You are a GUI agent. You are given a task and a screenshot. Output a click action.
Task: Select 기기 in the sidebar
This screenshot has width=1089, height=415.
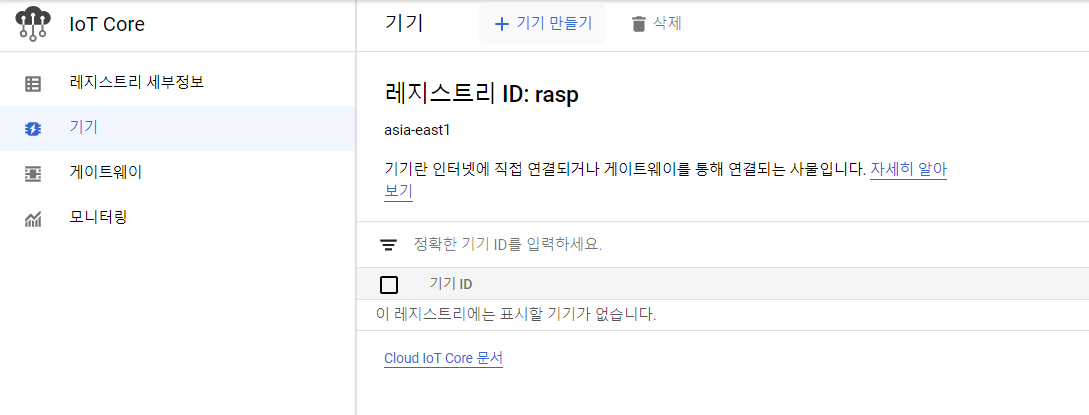(x=178, y=128)
